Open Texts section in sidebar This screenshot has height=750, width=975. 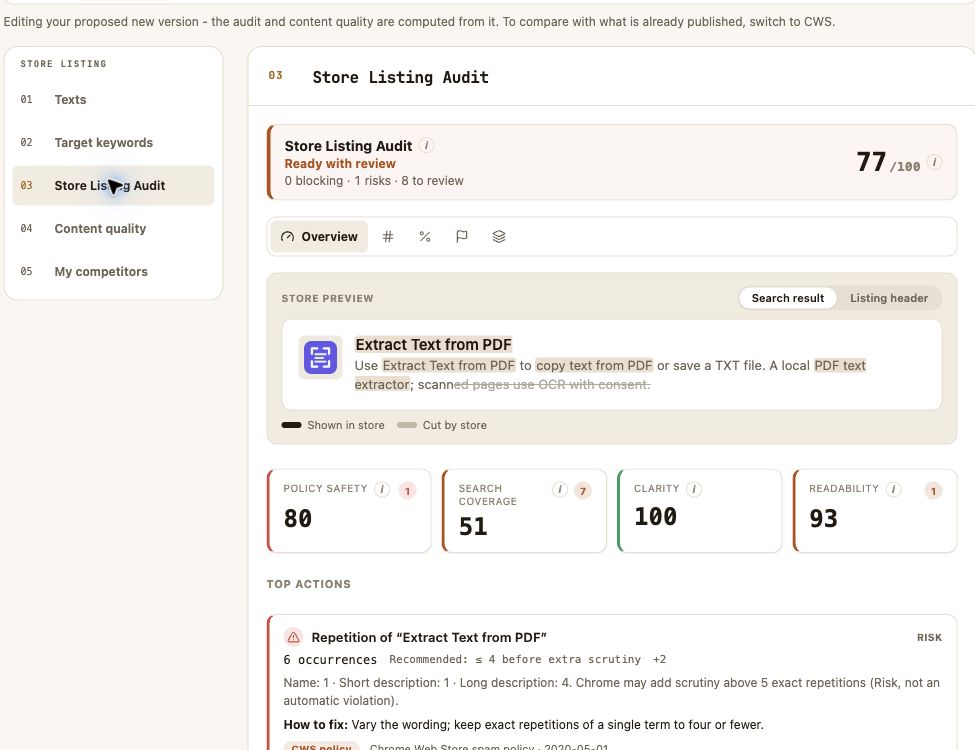113,100
